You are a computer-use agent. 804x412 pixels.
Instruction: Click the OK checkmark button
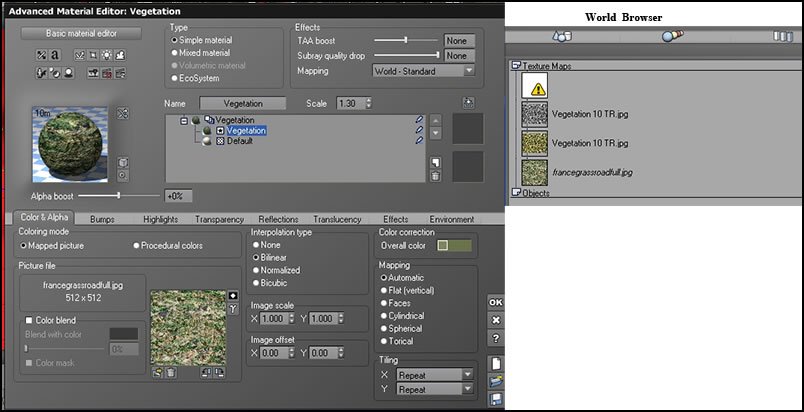tap(495, 302)
